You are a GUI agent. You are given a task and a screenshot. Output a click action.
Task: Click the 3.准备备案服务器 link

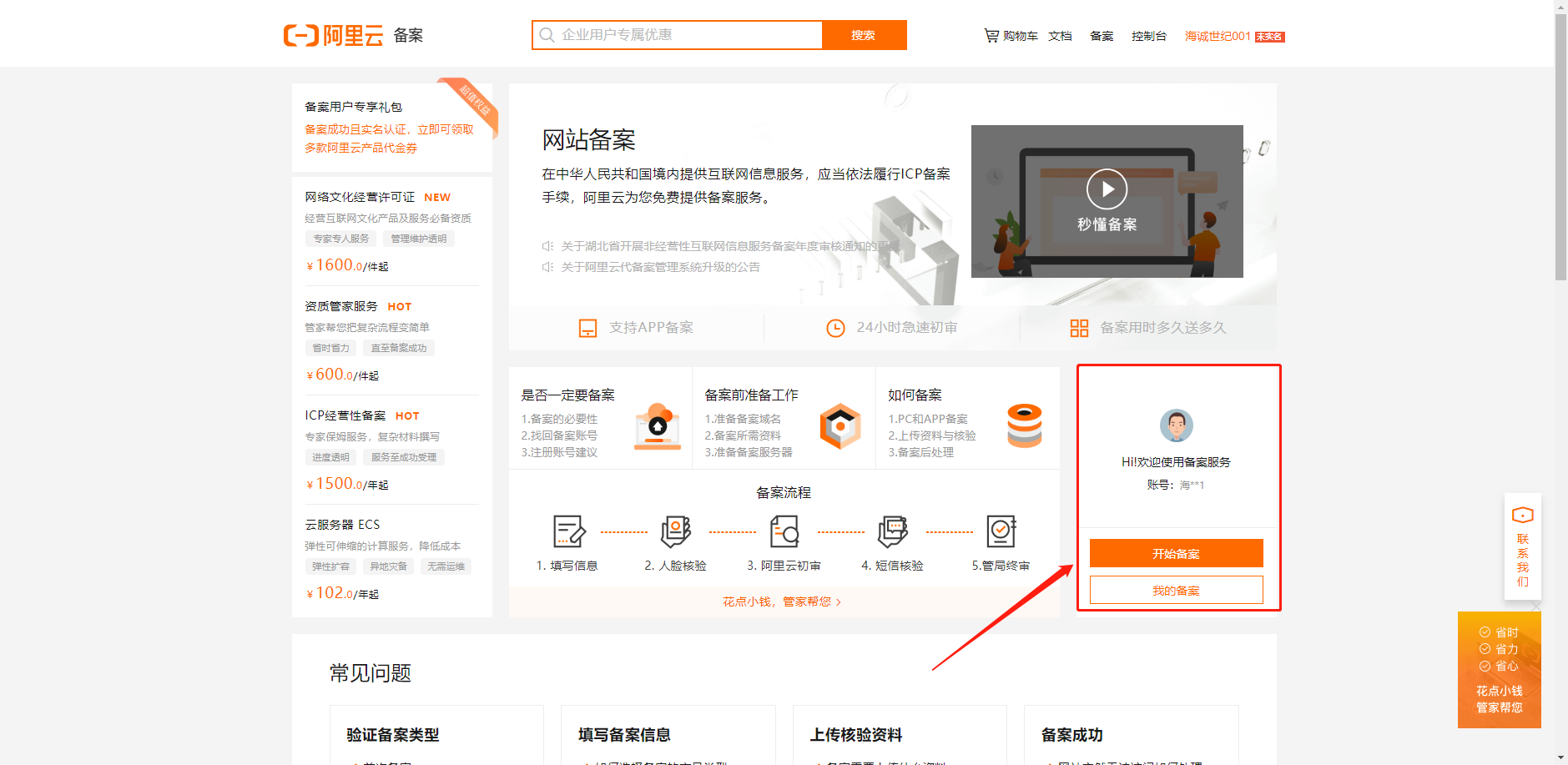pyautogui.click(x=749, y=452)
